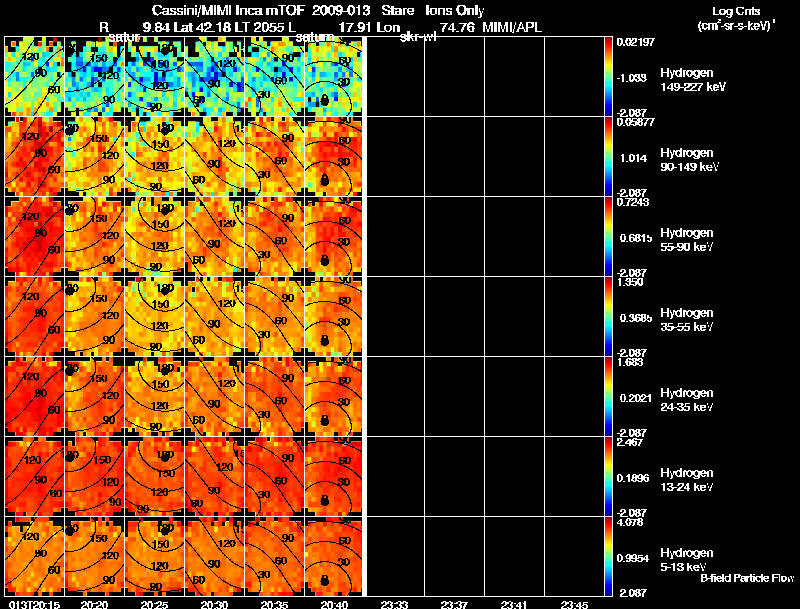Click the colorbar value '-1.033'
This screenshot has height=609, width=800.
click(x=632, y=78)
